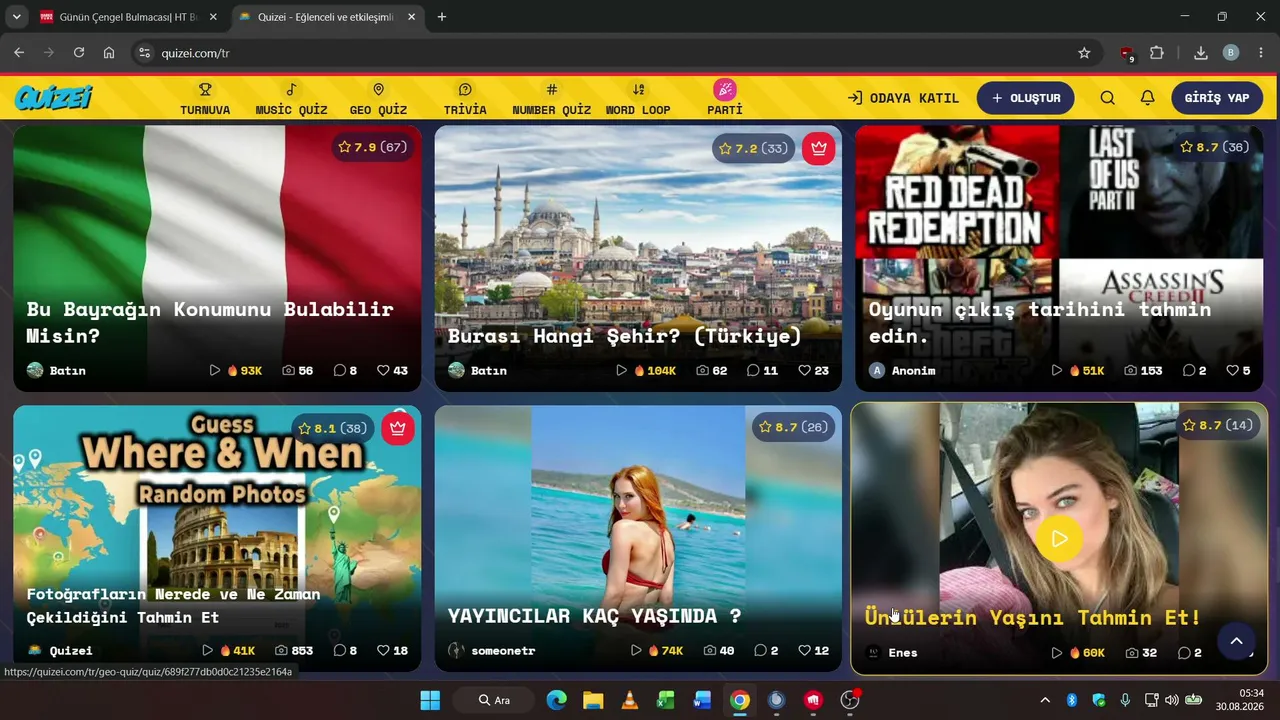The image size is (1280, 720).
Task: Play the Ünlülerin Yaşını Tahmin Et quiz
Action: point(1059,539)
